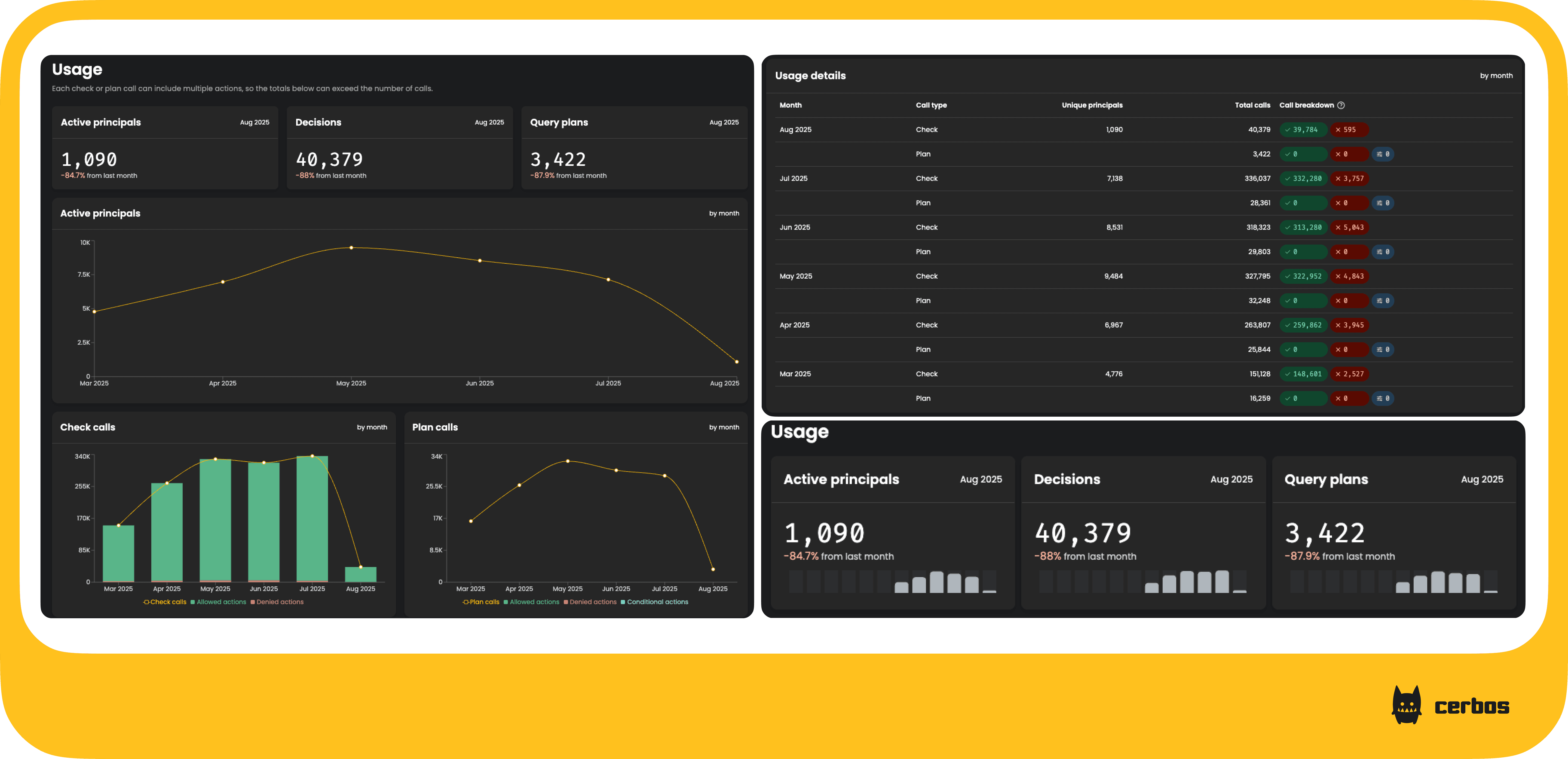Click the allowed badge showing 39,784
This screenshot has height=759, width=1568.
(x=1303, y=130)
